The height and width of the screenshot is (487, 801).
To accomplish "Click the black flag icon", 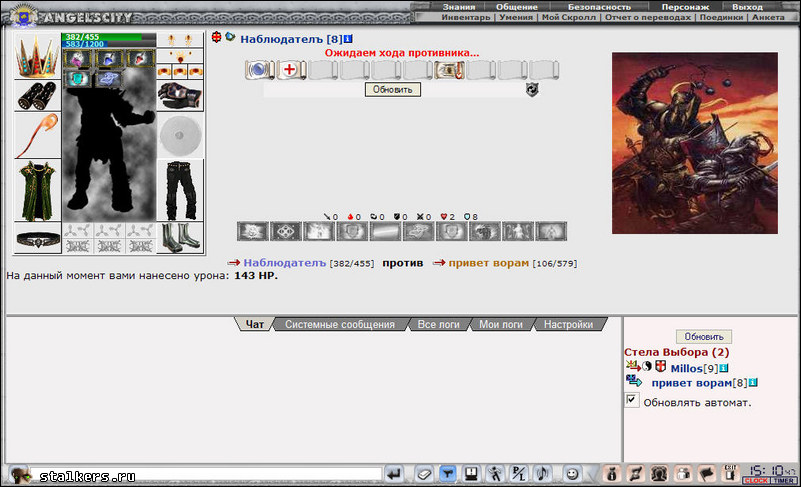I will tap(706, 475).
